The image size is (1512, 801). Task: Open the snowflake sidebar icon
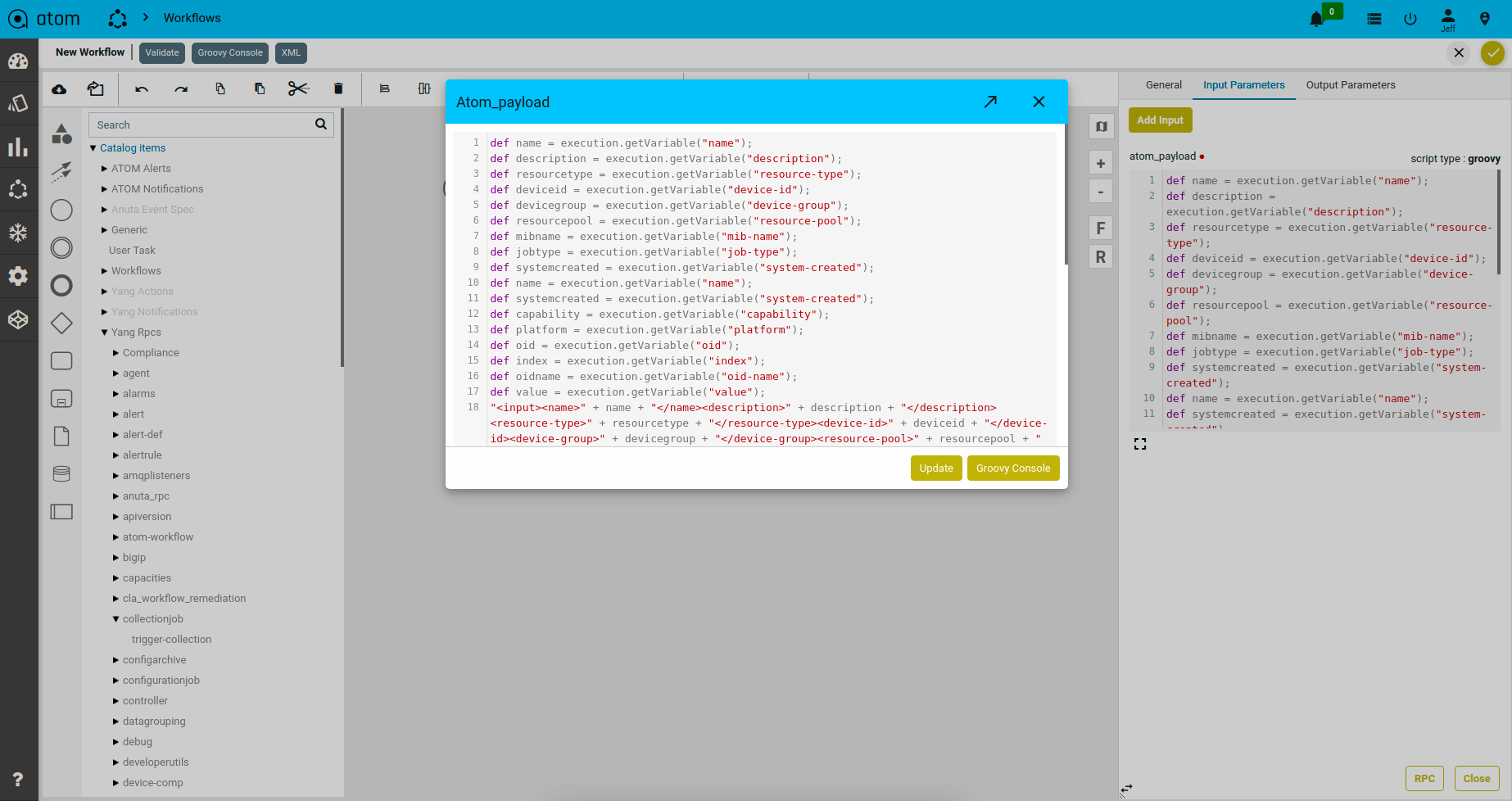(x=18, y=233)
